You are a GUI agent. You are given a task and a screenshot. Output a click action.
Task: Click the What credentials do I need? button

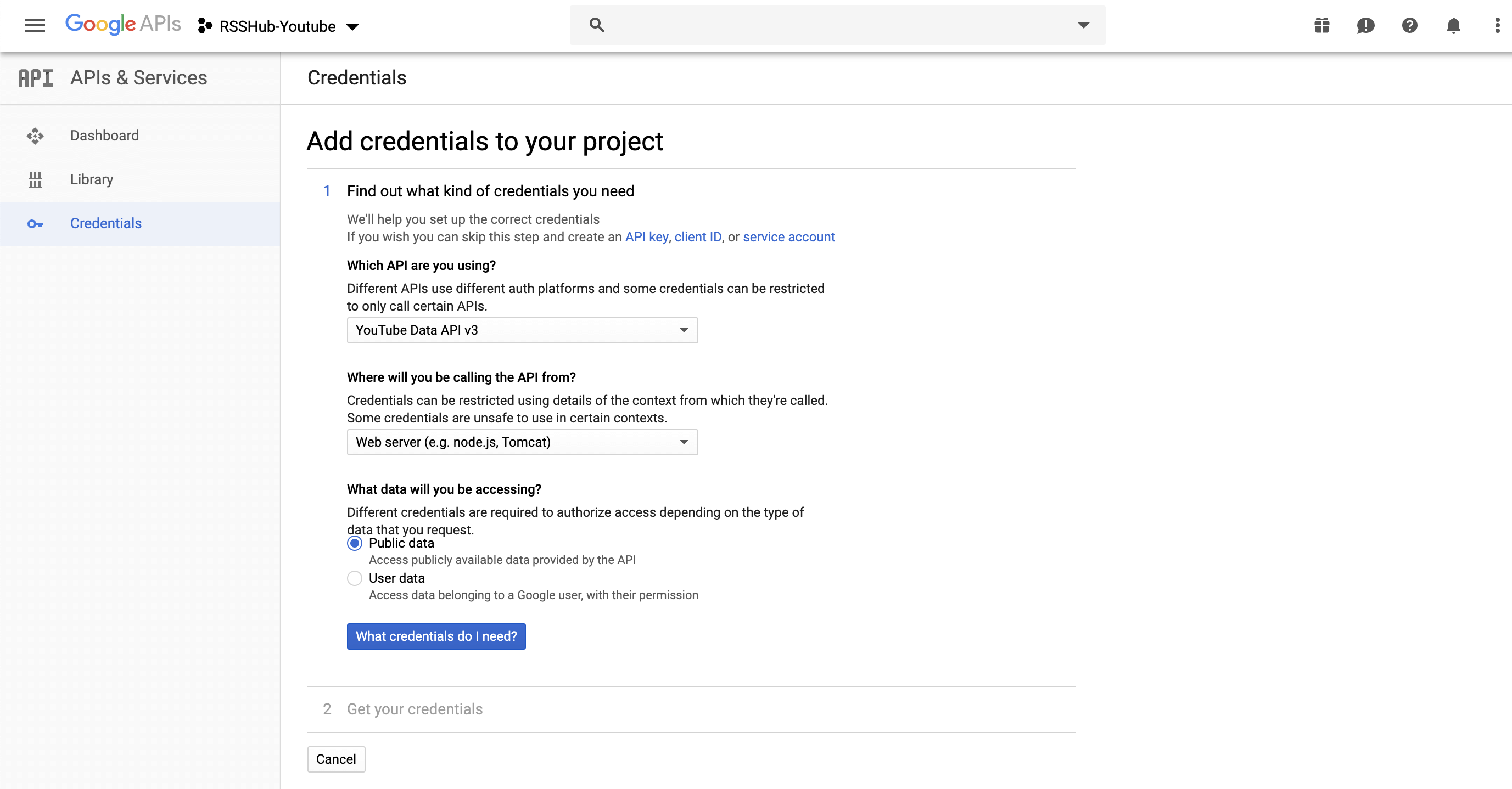click(436, 636)
